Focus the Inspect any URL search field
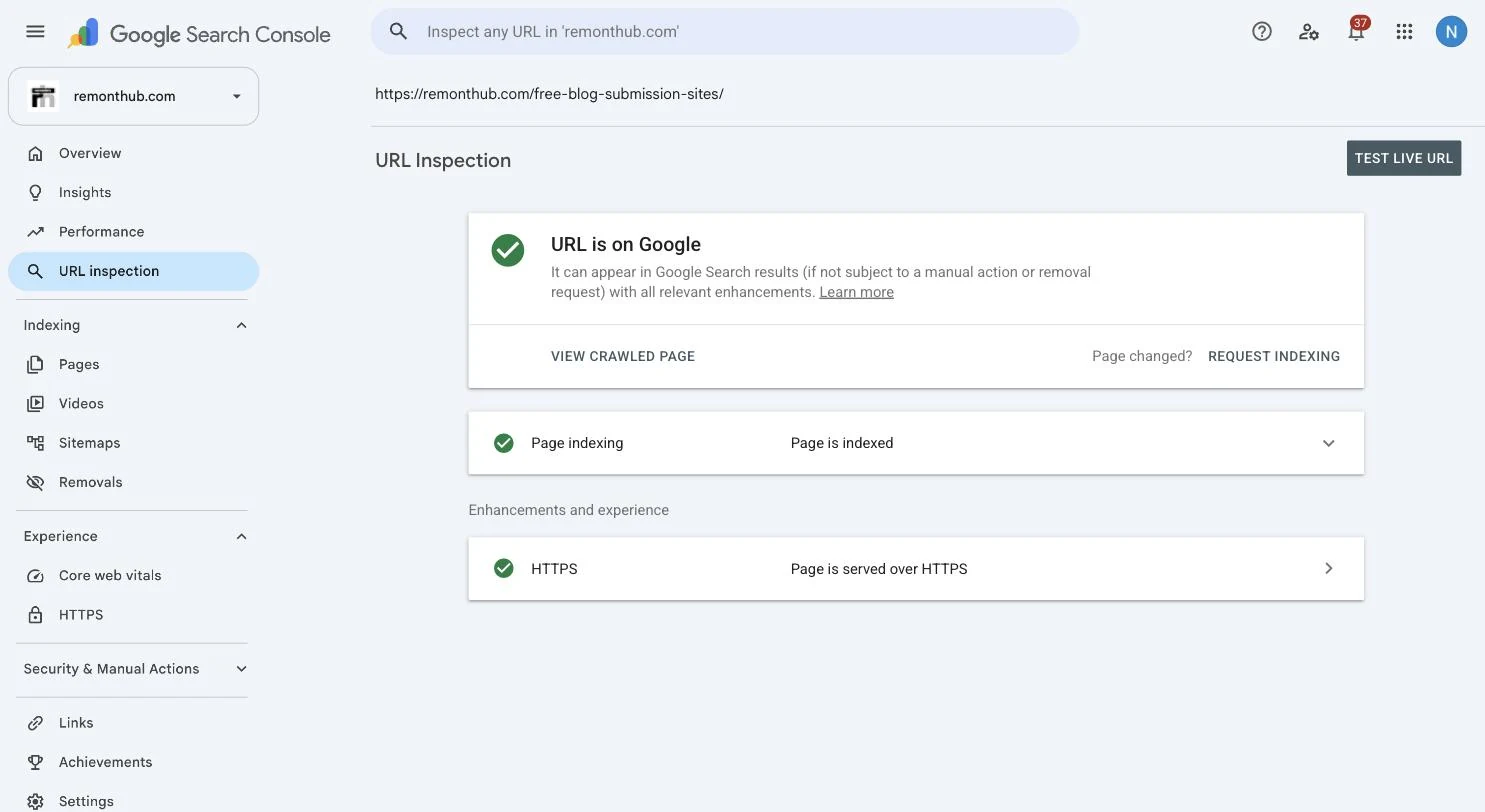Screen dimensions: 1485x812 [x=725, y=31]
